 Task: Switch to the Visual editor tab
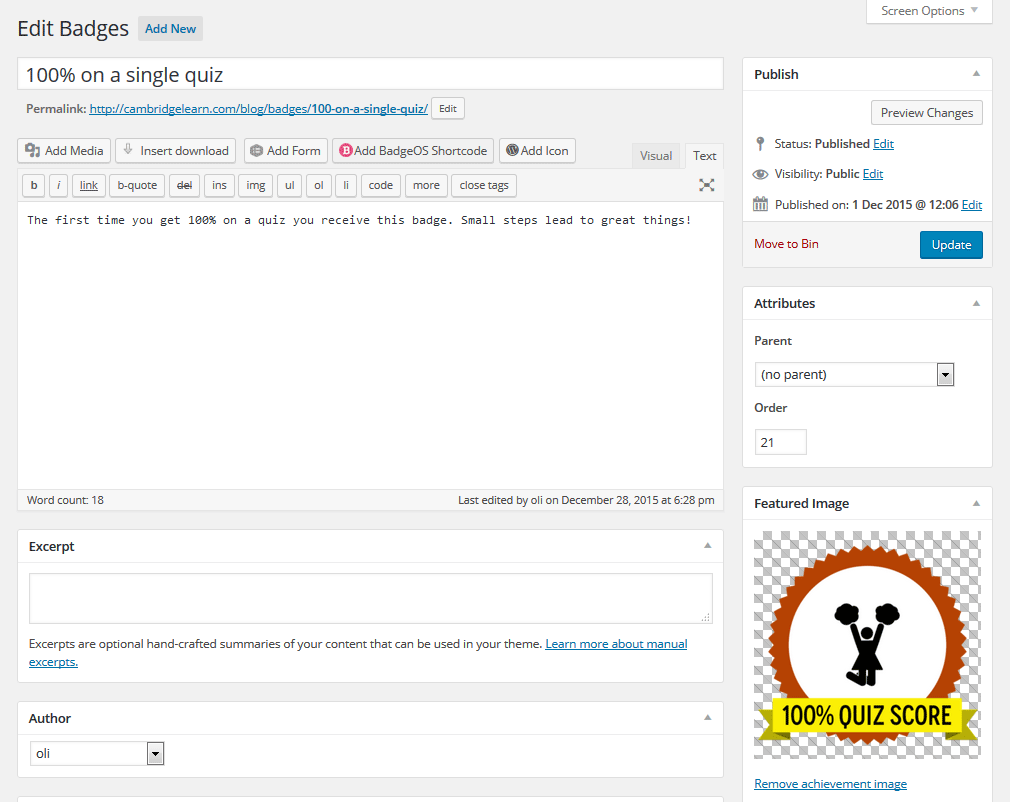656,155
